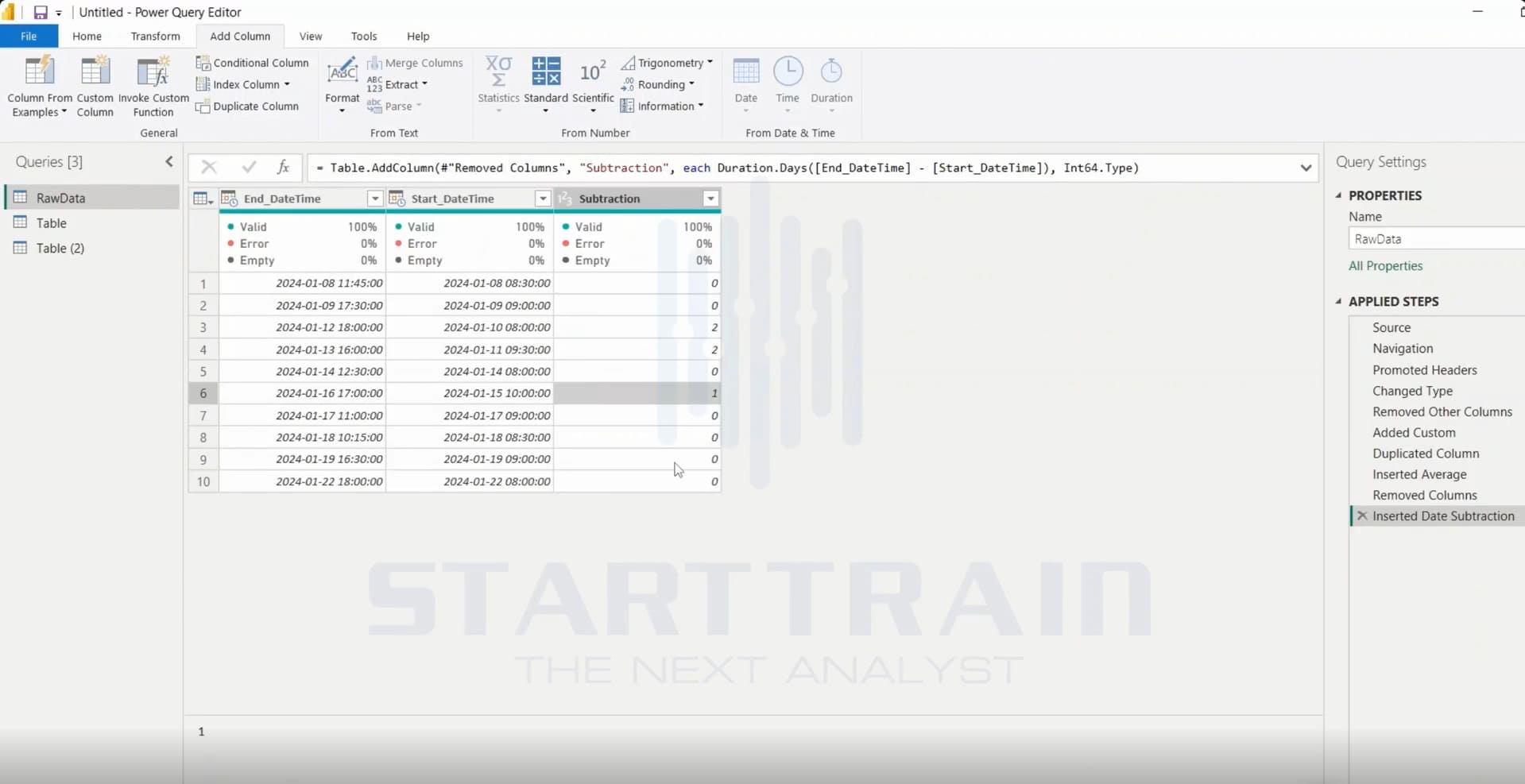
Task: Add a Conditional Column
Action: point(252,63)
